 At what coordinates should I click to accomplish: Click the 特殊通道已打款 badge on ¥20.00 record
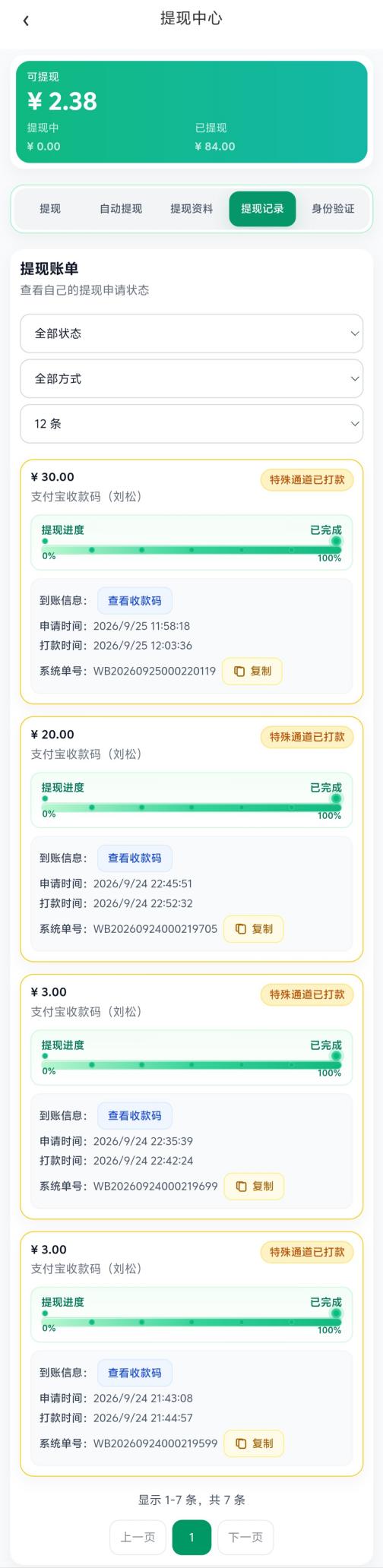307,737
